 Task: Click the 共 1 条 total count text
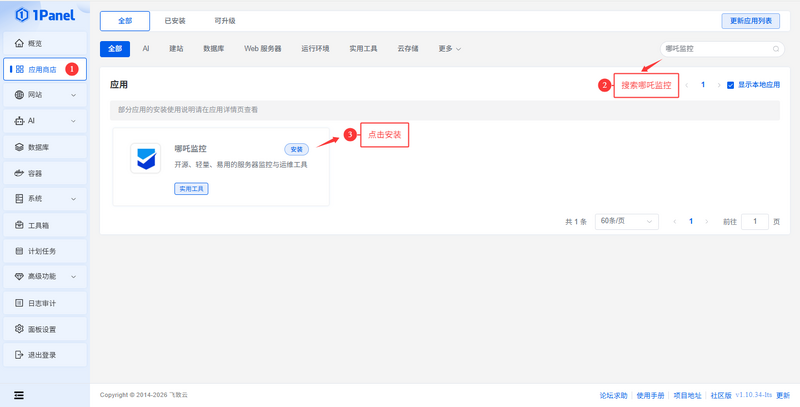pyautogui.click(x=576, y=222)
